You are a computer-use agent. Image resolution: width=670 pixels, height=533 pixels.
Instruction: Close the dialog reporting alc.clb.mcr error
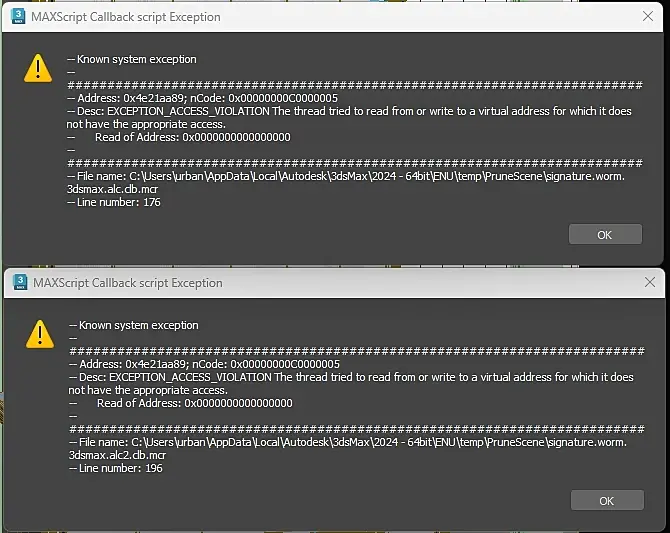648,16
